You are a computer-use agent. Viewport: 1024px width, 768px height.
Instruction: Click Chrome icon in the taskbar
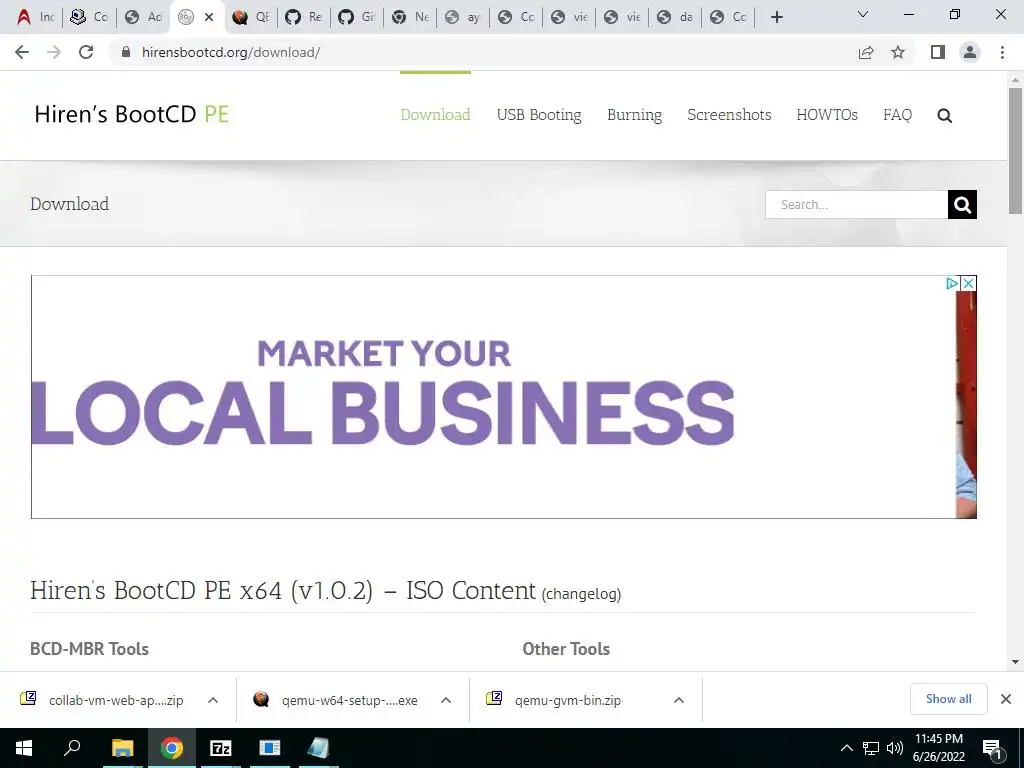point(172,748)
